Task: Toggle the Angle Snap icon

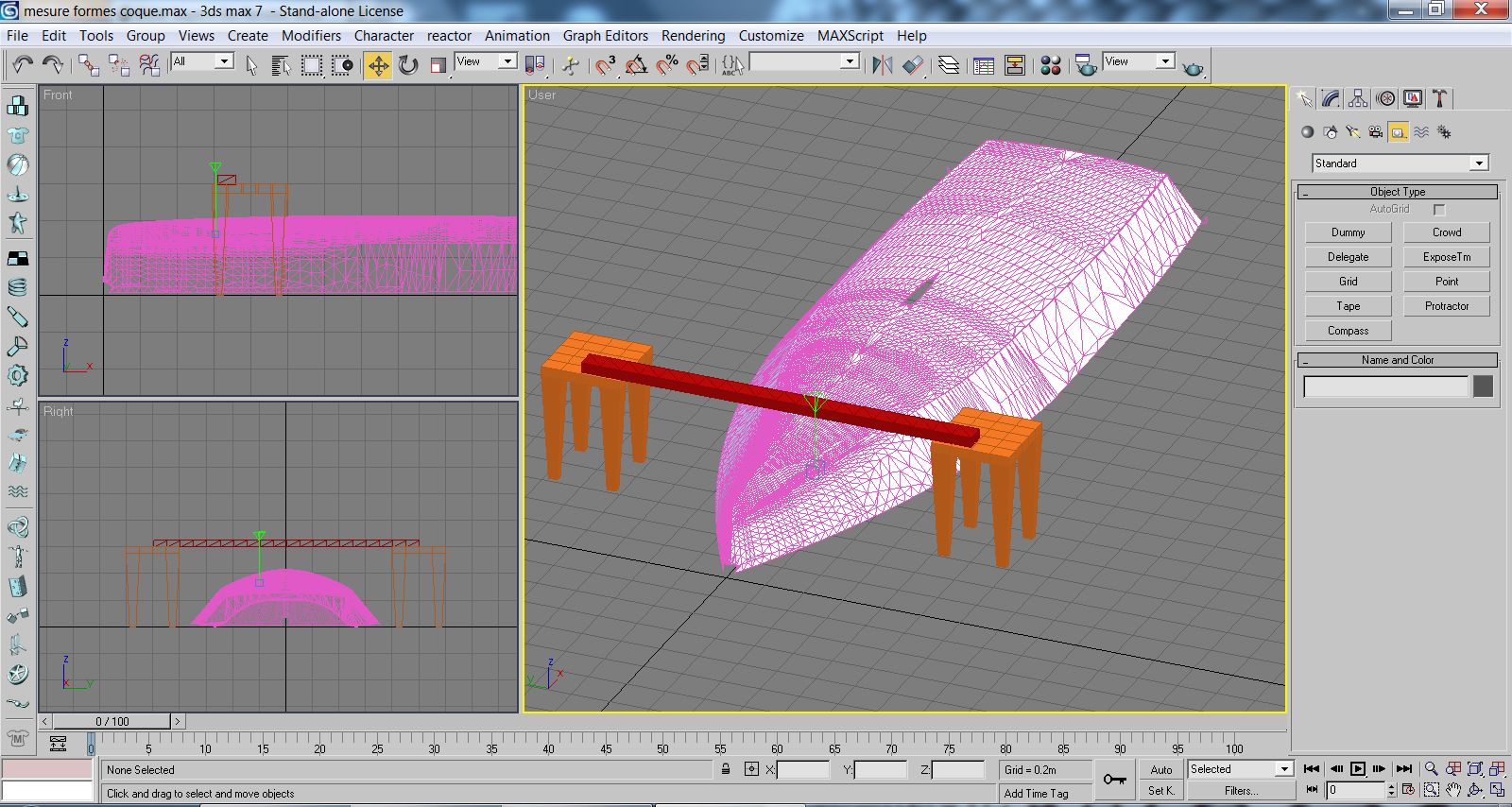Action: point(636,64)
